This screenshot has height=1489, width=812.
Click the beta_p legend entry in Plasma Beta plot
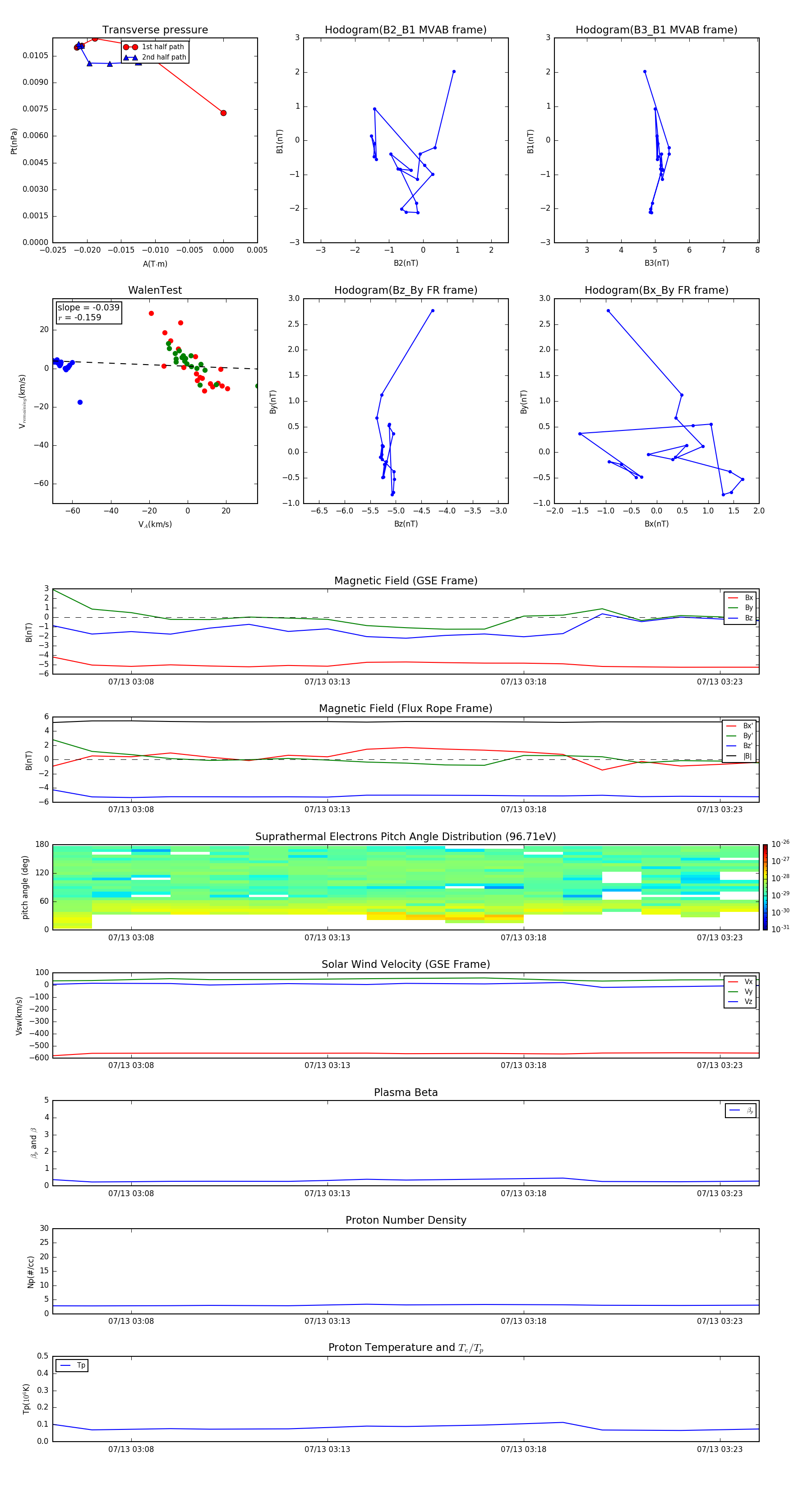click(741, 1110)
